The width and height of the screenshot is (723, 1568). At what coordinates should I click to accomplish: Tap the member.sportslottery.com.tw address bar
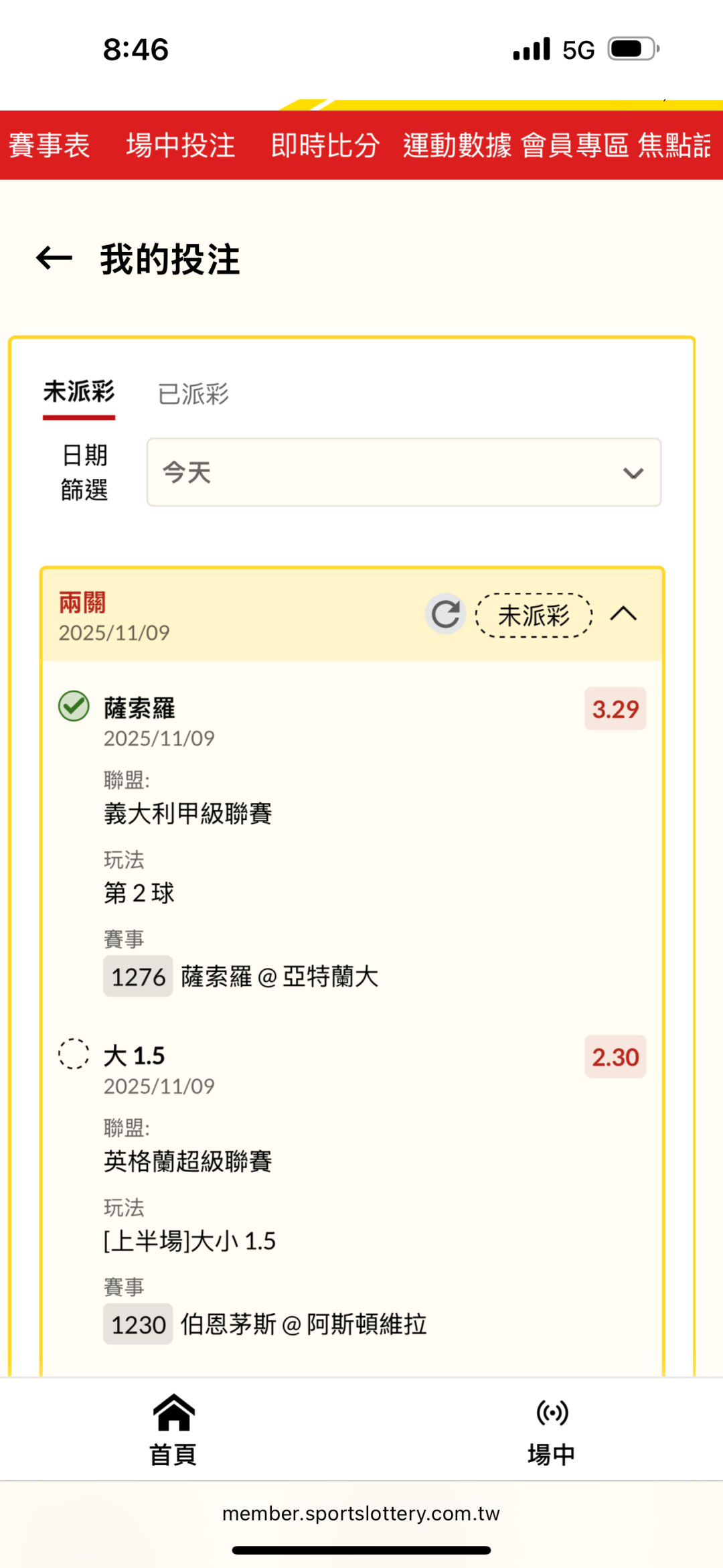361,1514
